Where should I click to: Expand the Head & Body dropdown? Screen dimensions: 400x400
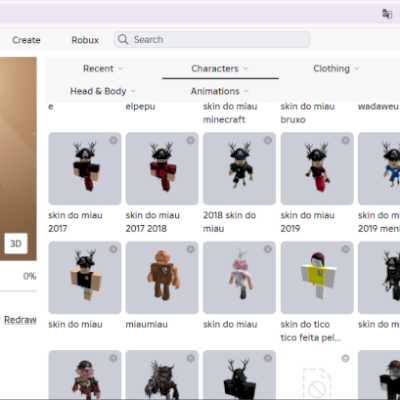click(x=103, y=91)
